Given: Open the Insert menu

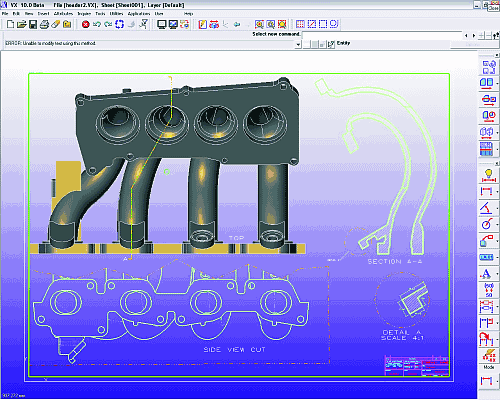Looking at the screenshot, I should [43, 14].
